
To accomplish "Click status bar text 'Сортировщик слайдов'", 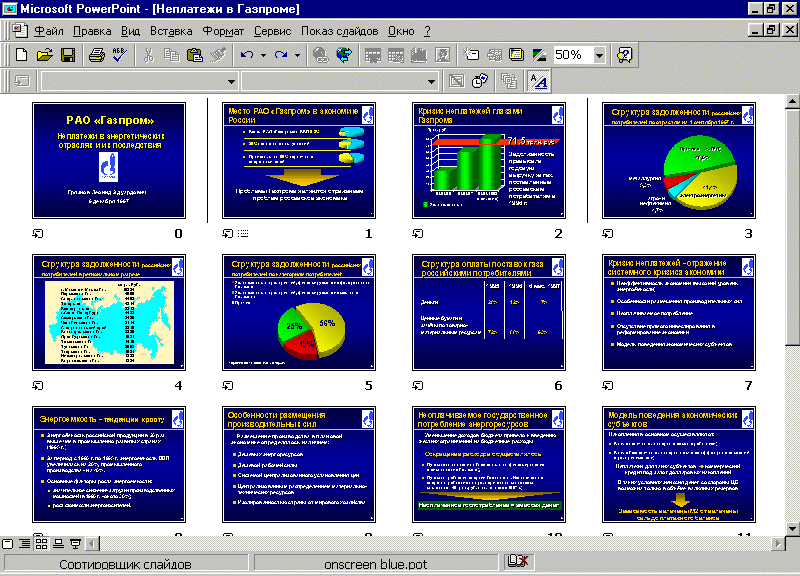I will coord(126,564).
